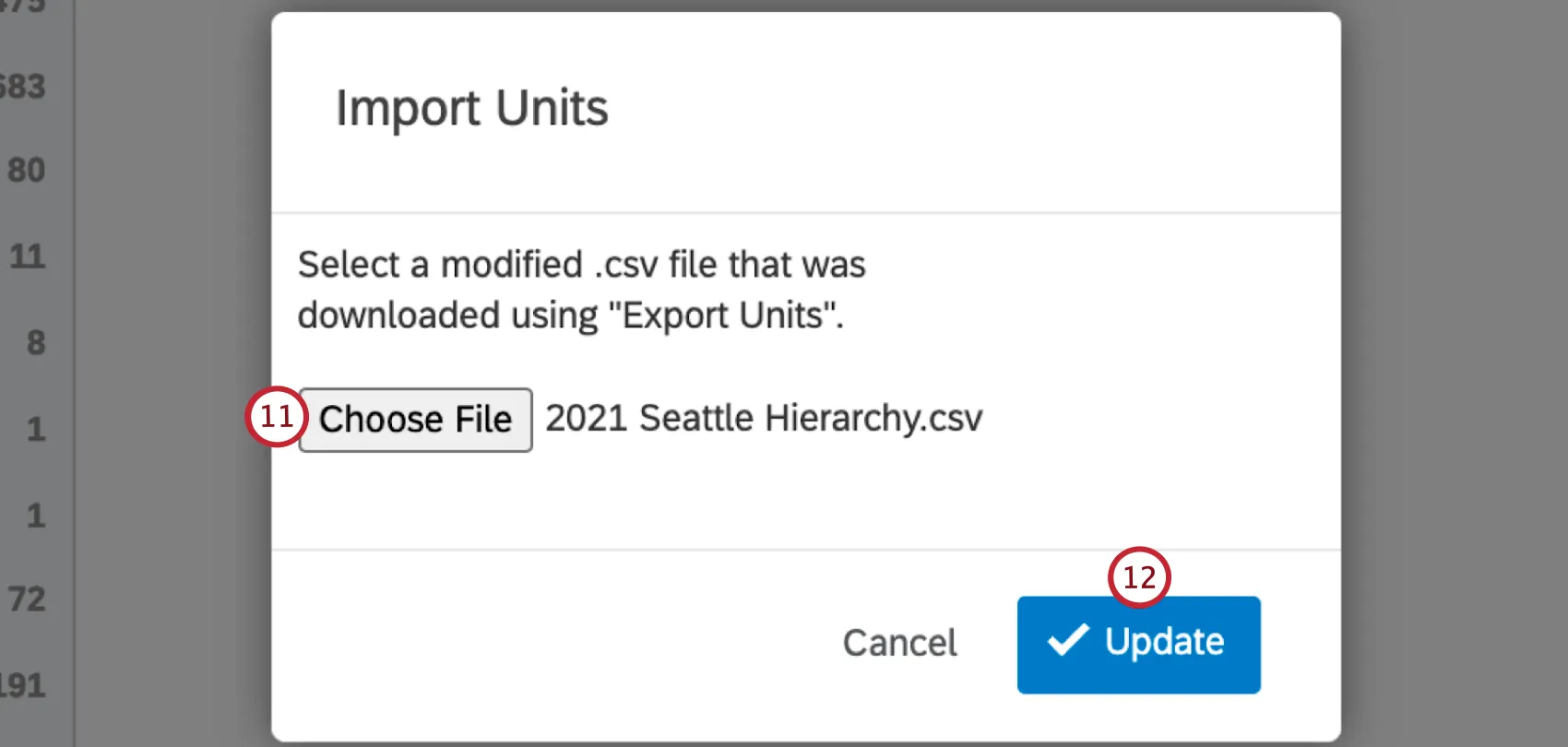Click the value 8 in the left column
This screenshot has width=1568, height=747.
click(x=36, y=343)
